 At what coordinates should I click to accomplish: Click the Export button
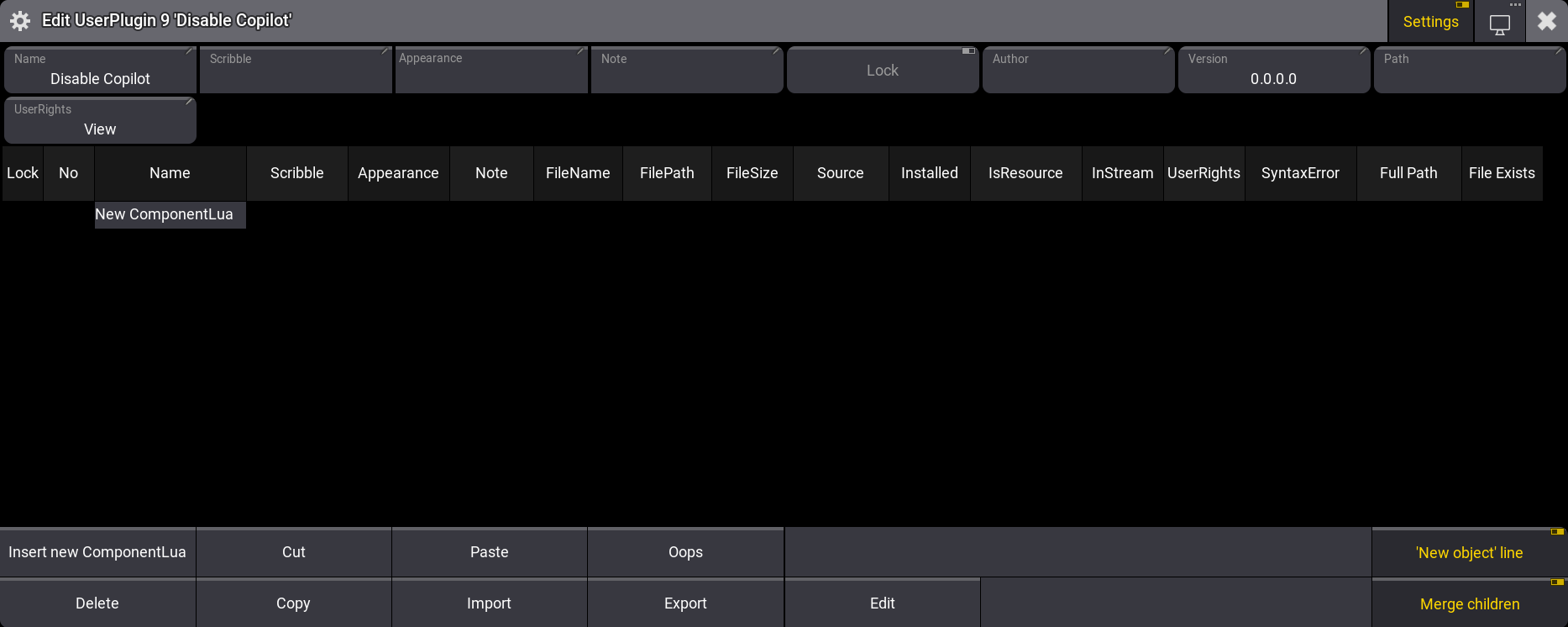685,603
